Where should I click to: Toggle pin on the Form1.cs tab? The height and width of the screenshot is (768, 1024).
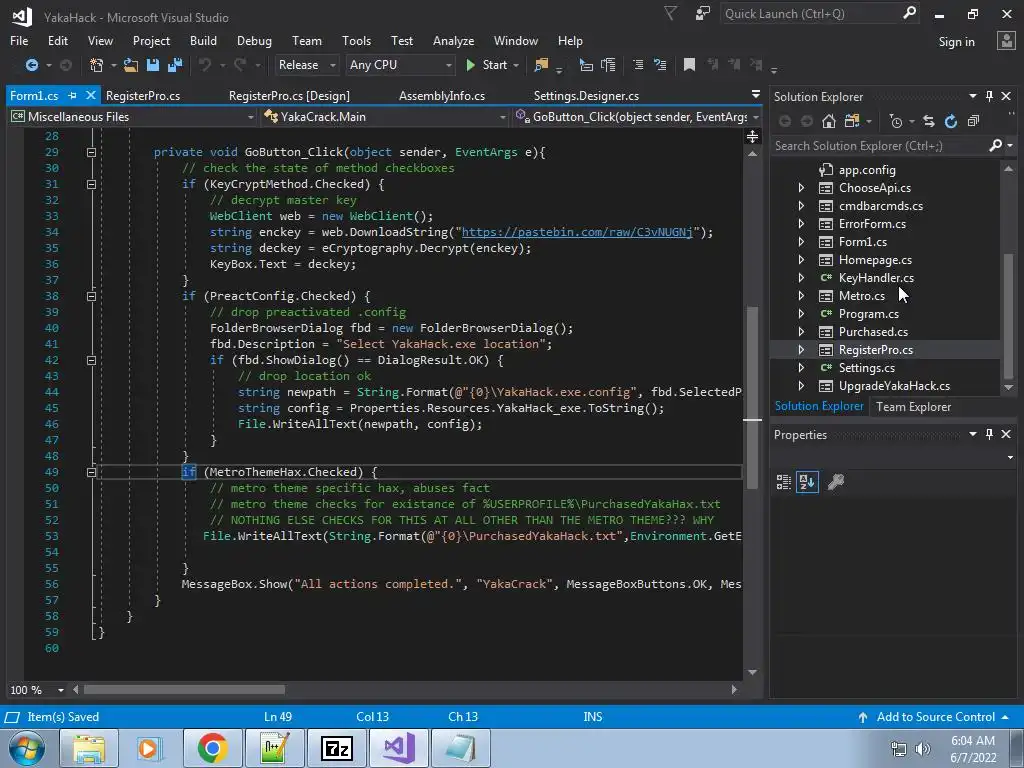tap(72, 95)
